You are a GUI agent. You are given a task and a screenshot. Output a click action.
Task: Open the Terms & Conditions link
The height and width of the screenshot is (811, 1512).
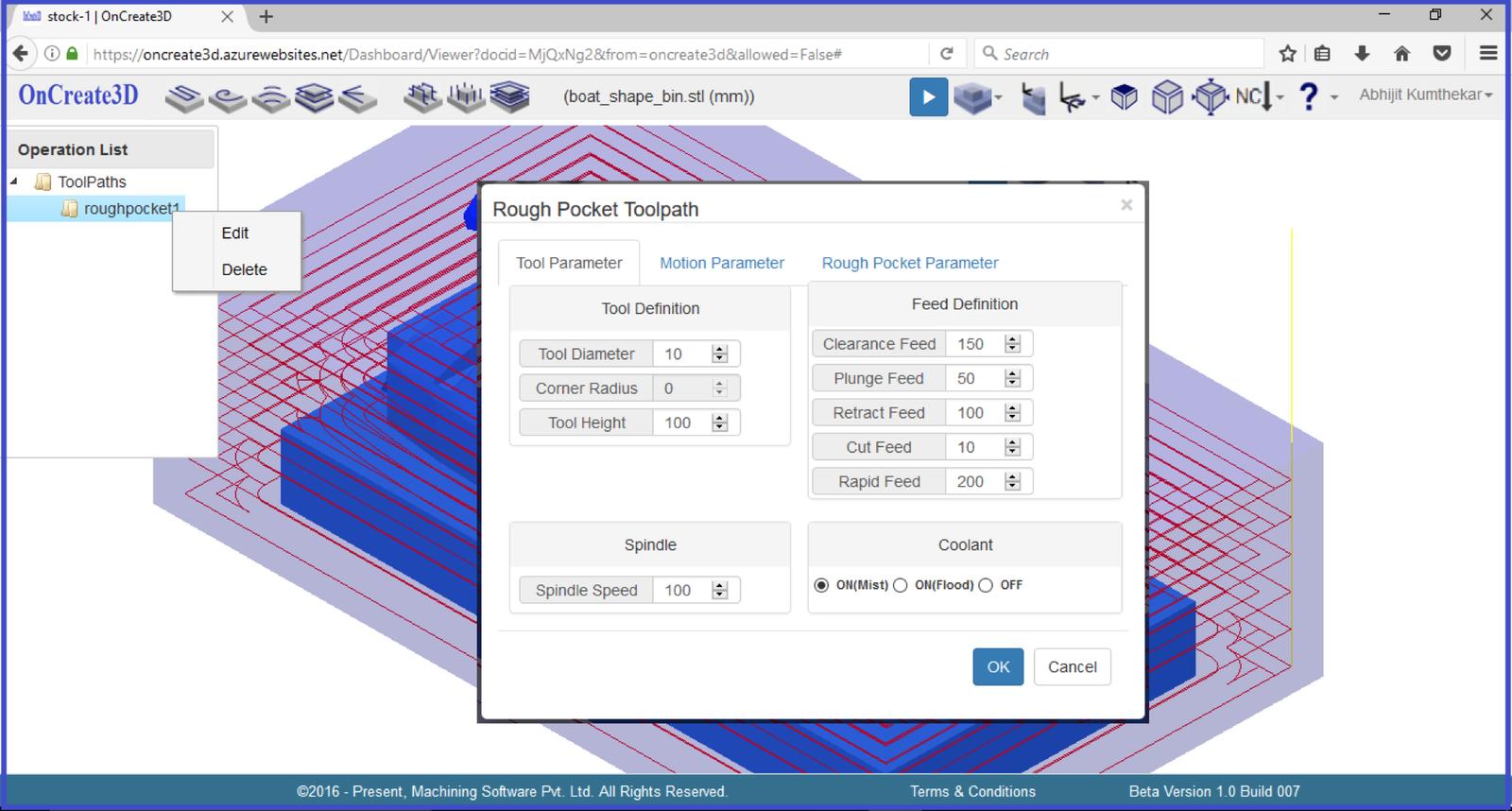(972, 791)
